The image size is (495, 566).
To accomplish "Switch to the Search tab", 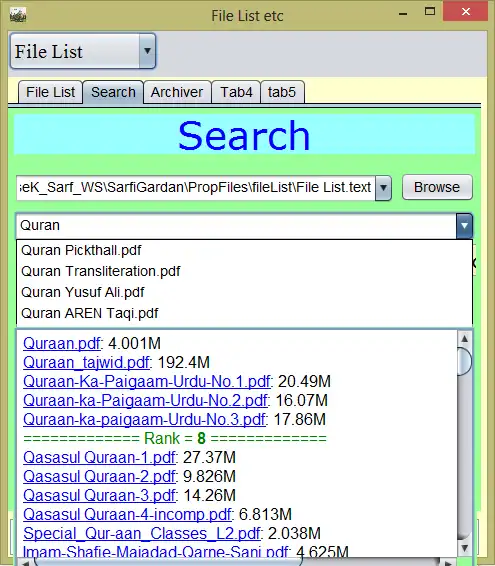I will 113,92.
